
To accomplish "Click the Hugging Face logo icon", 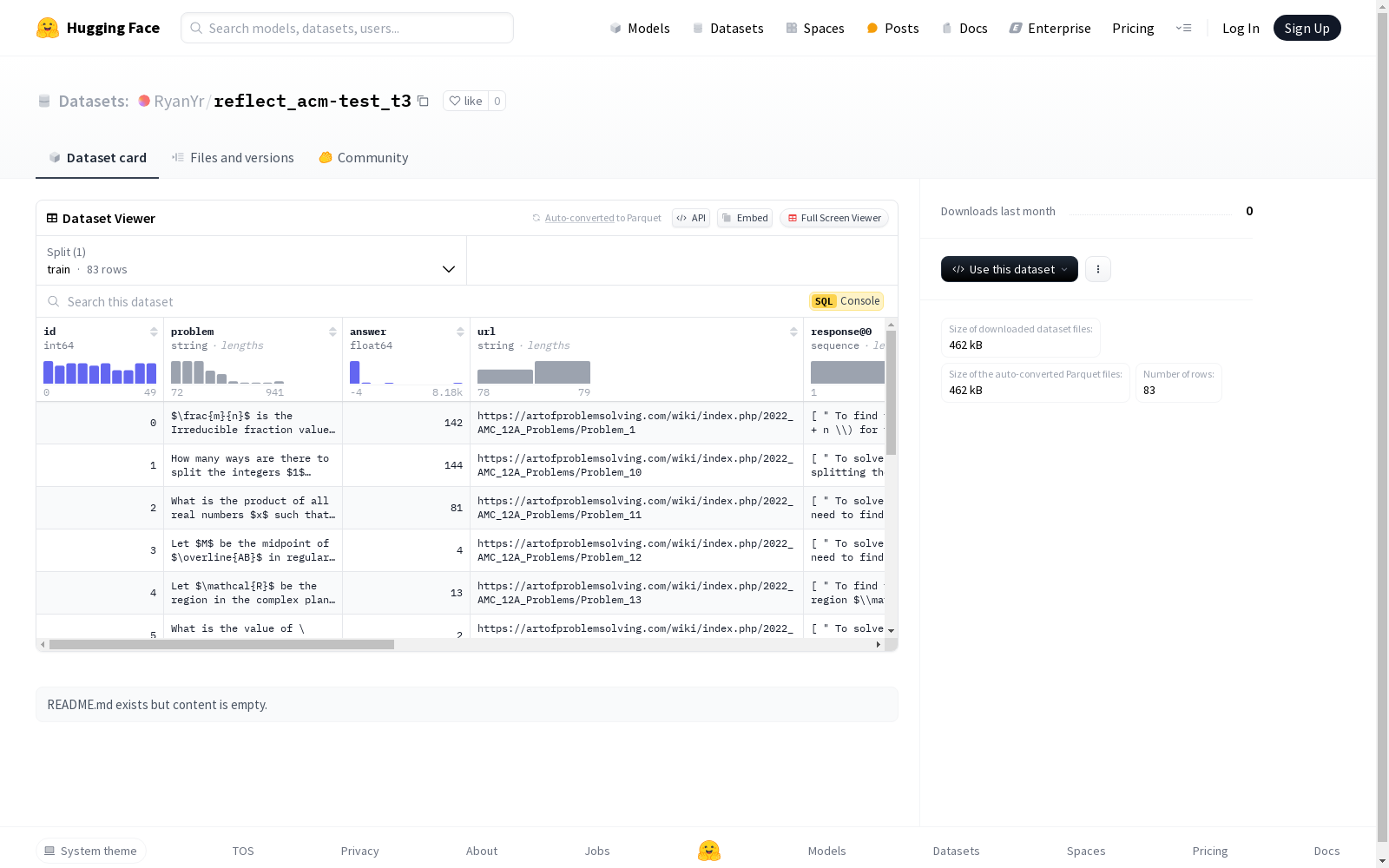I will [48, 28].
